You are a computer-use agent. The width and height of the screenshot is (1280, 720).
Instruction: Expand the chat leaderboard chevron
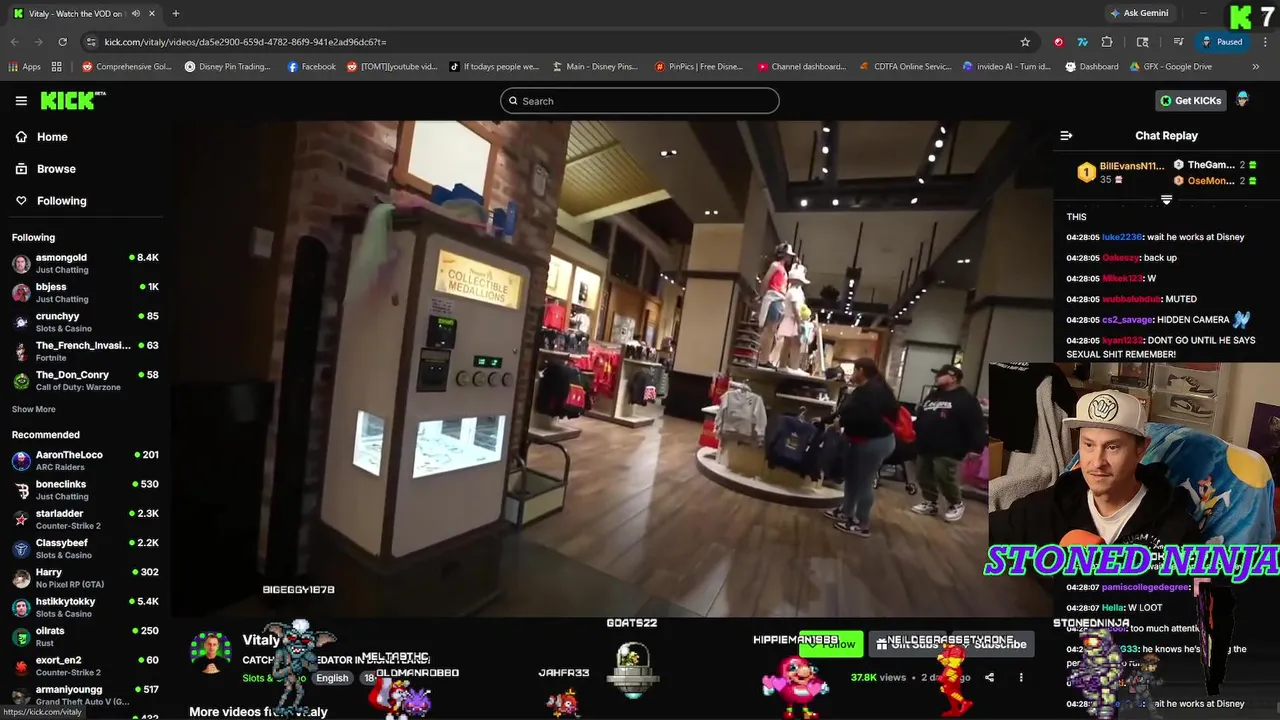pos(1166,200)
